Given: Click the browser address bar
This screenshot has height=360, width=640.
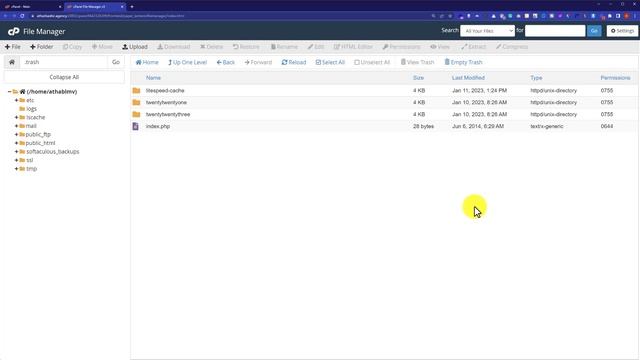Looking at the screenshot, I should point(229,16).
